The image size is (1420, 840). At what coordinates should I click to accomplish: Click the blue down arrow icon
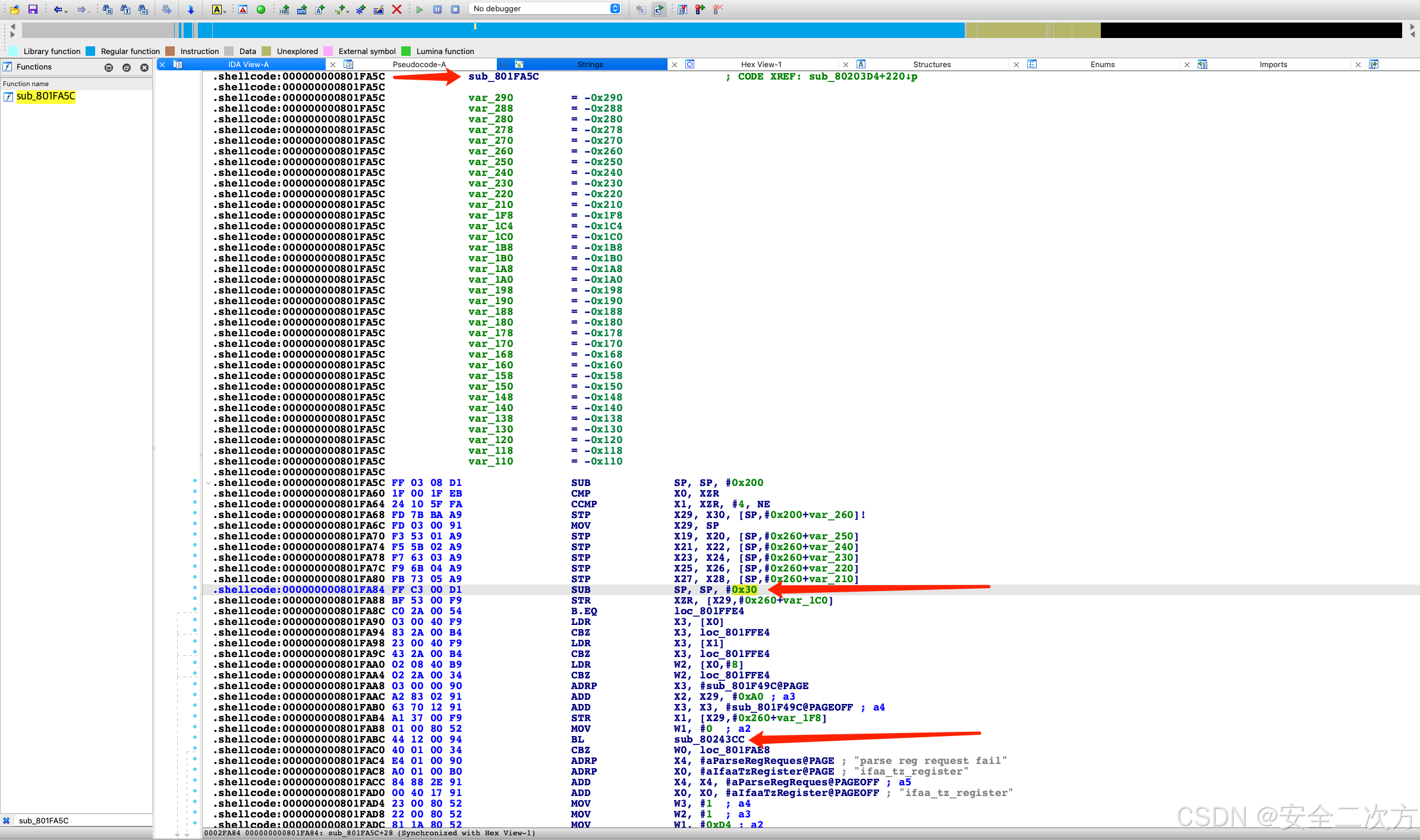tap(191, 9)
